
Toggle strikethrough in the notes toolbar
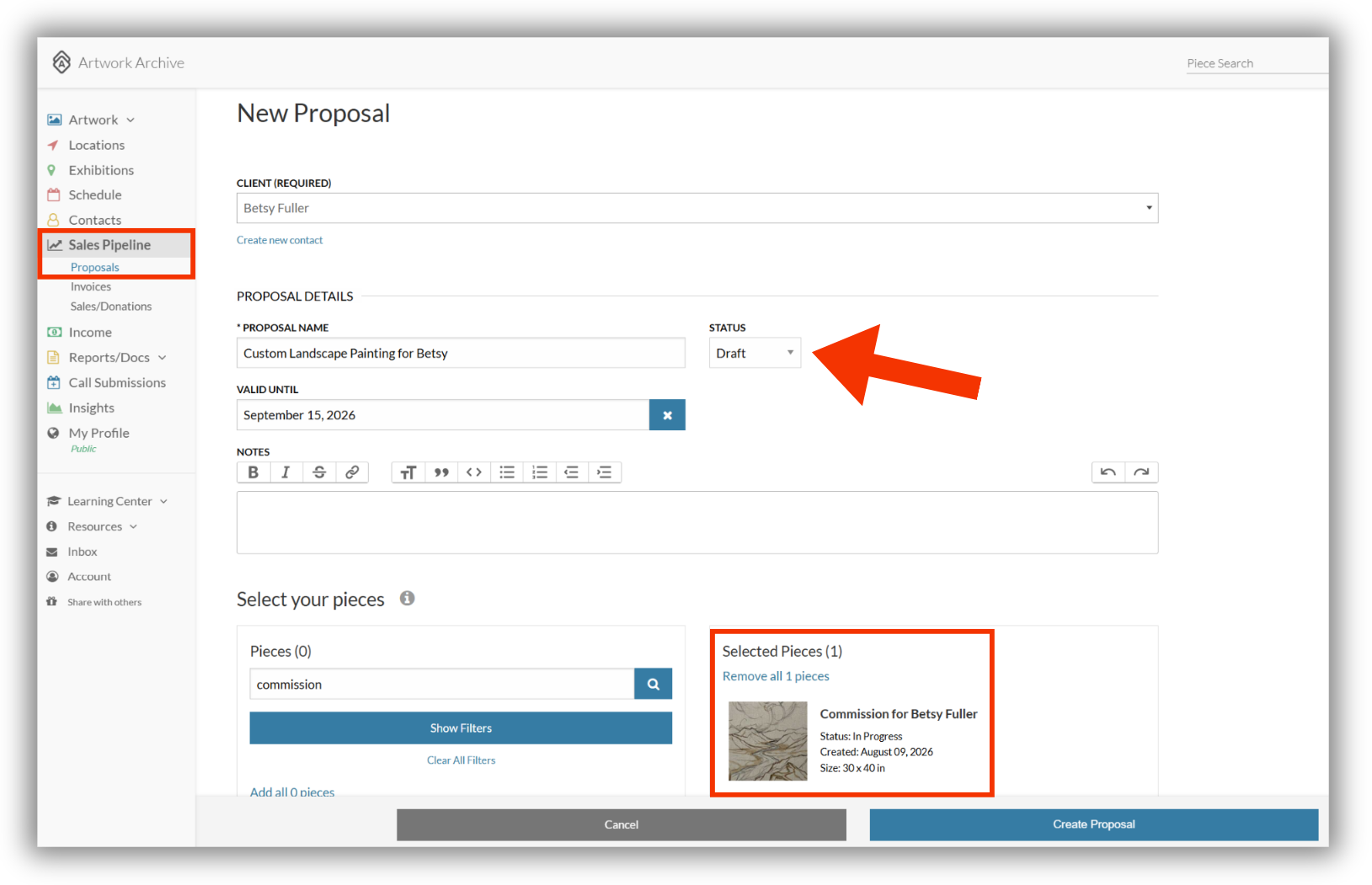point(319,472)
